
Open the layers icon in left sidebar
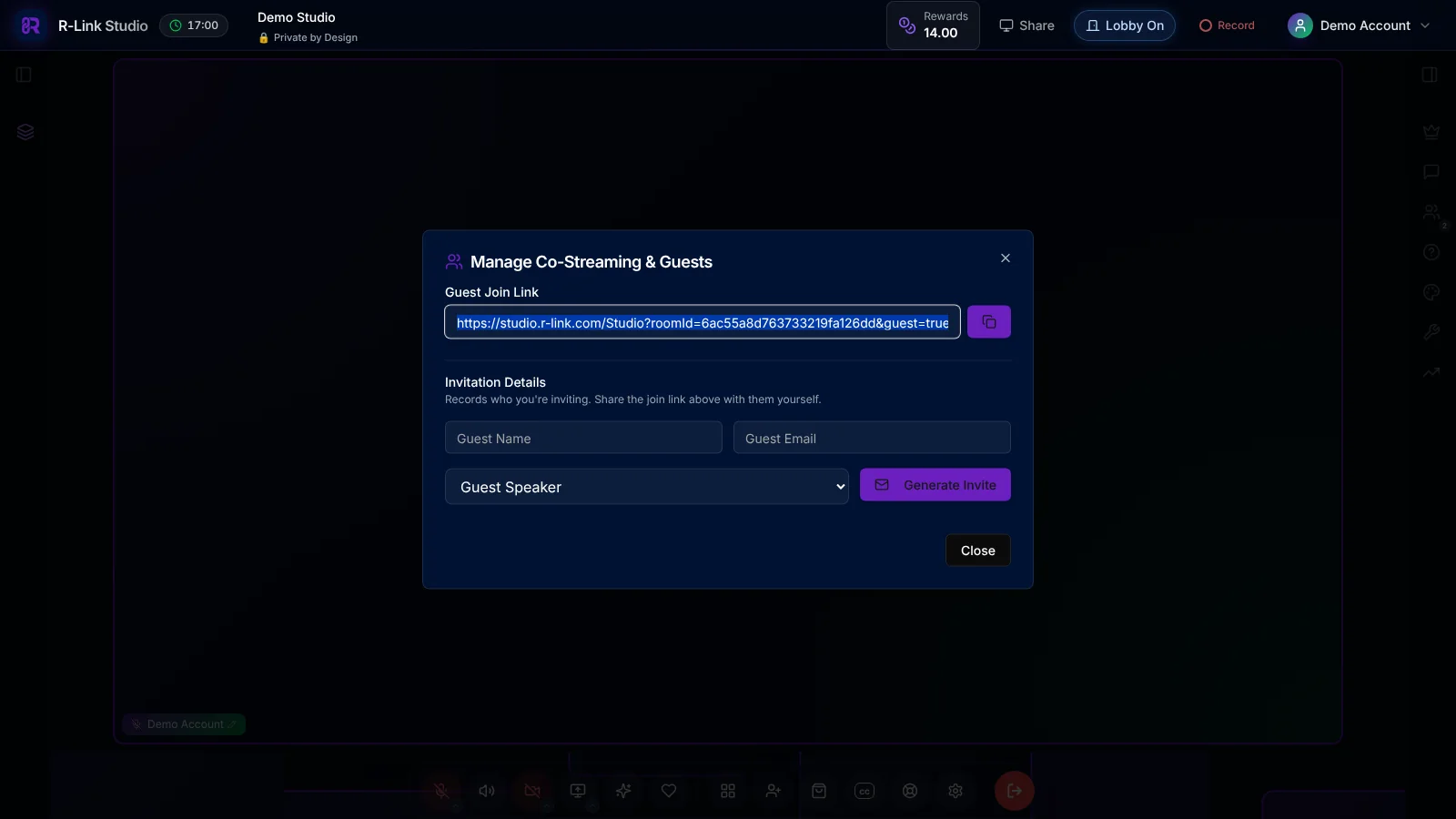tap(25, 132)
